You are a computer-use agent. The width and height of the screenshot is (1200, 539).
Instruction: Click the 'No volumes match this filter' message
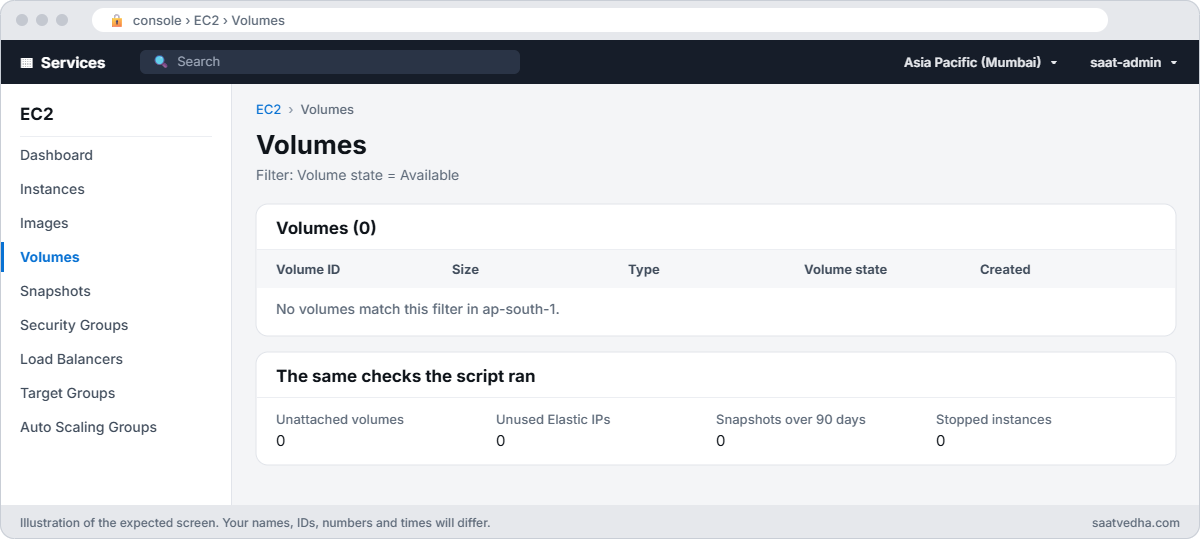click(418, 309)
